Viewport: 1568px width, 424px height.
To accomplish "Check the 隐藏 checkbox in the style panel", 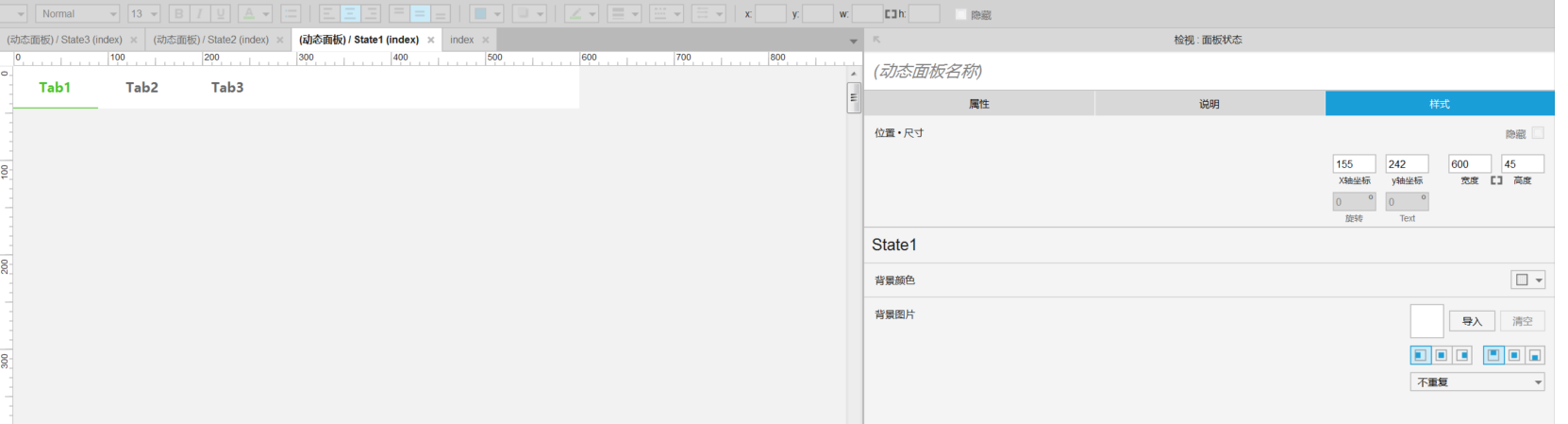I will click(1538, 133).
